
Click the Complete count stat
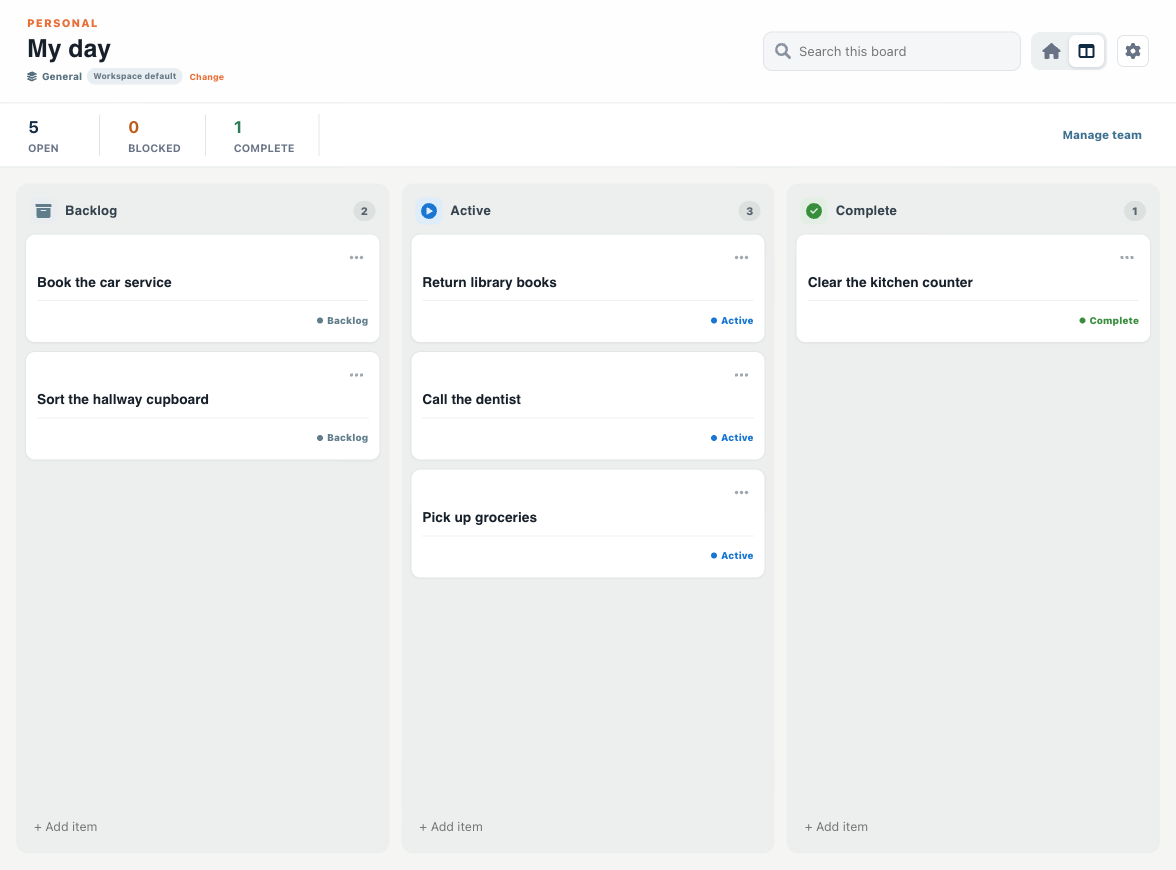point(264,136)
